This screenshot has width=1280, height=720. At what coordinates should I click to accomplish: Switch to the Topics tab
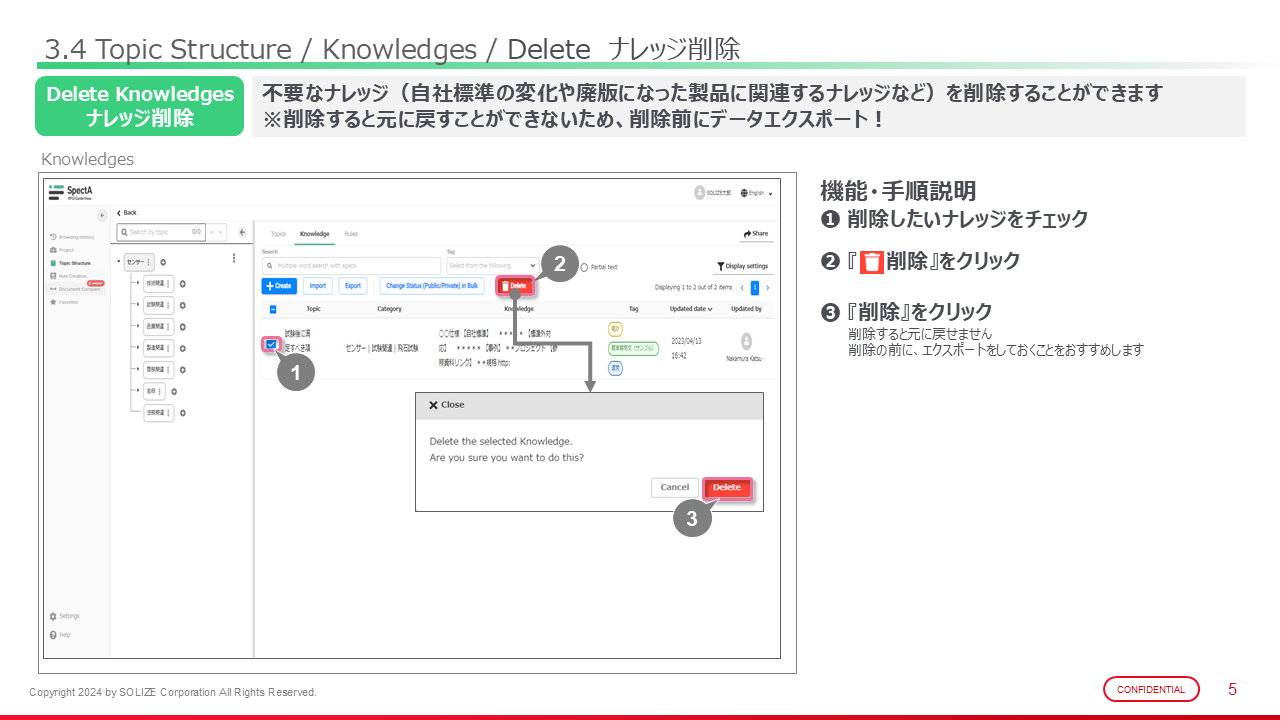(278, 234)
